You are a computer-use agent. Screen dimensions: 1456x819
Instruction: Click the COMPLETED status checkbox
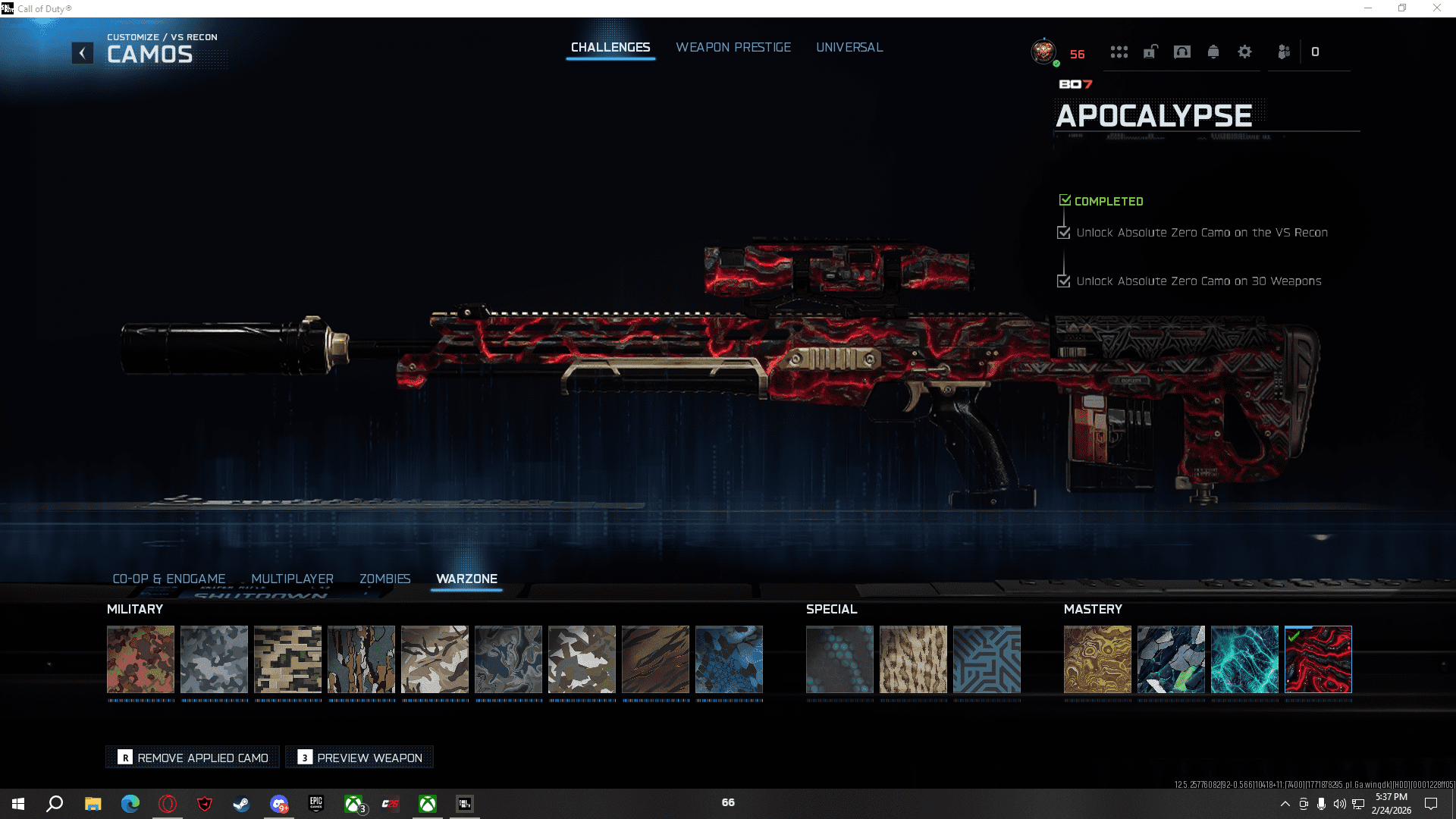click(1065, 200)
